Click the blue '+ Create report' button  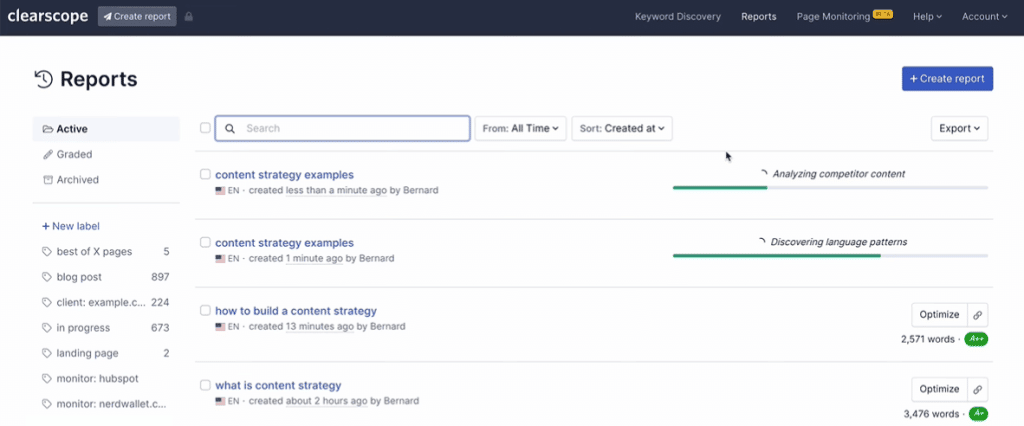[946, 79]
